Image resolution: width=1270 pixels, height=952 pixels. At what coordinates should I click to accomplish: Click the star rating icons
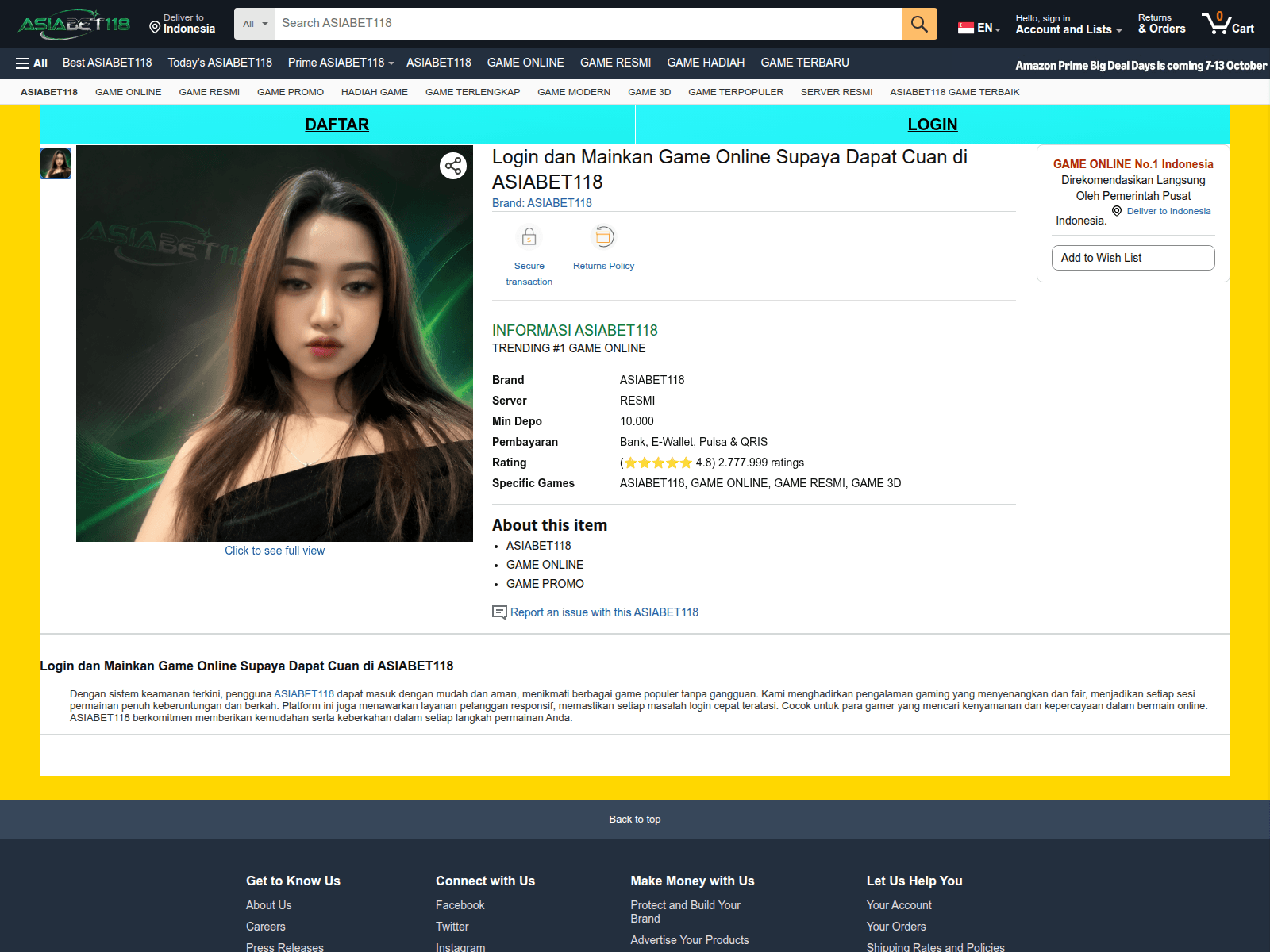(x=658, y=463)
